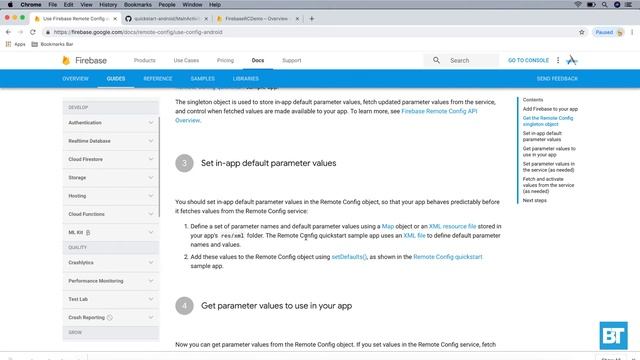
Task: Open the Bookmarks Bar folder
Action: pos(52,44)
